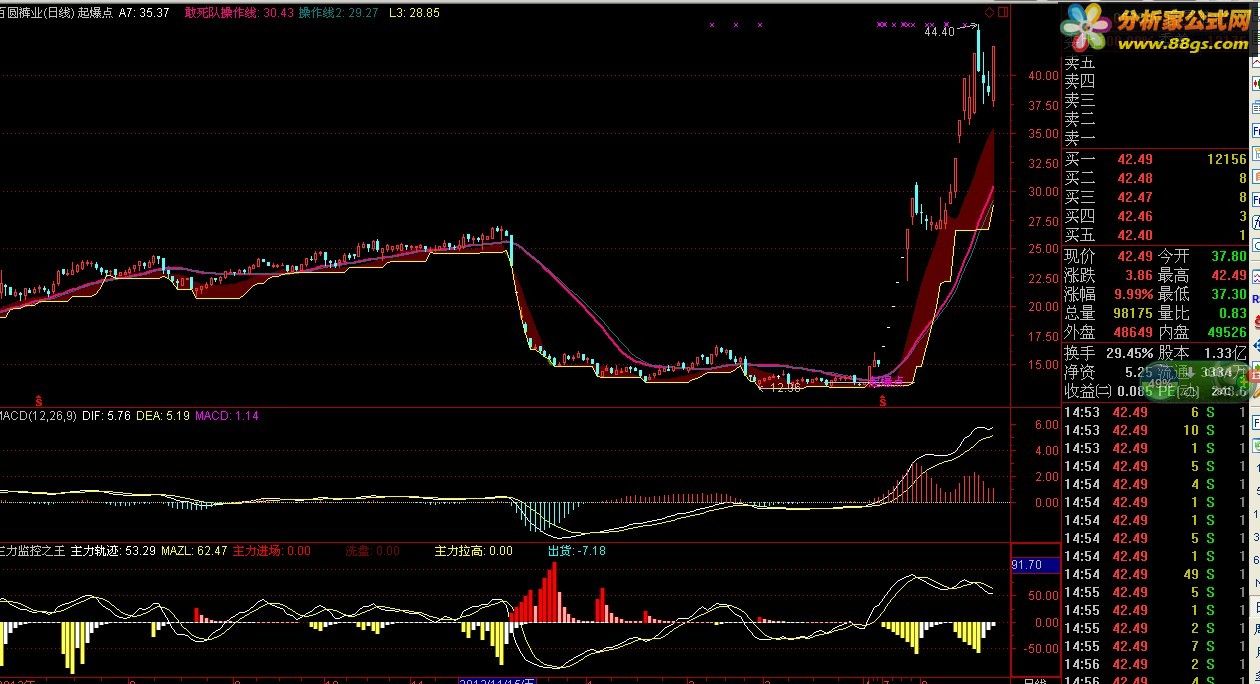Click the 主力拉高: 0.00 label
The image size is (1260, 684).
[474, 551]
